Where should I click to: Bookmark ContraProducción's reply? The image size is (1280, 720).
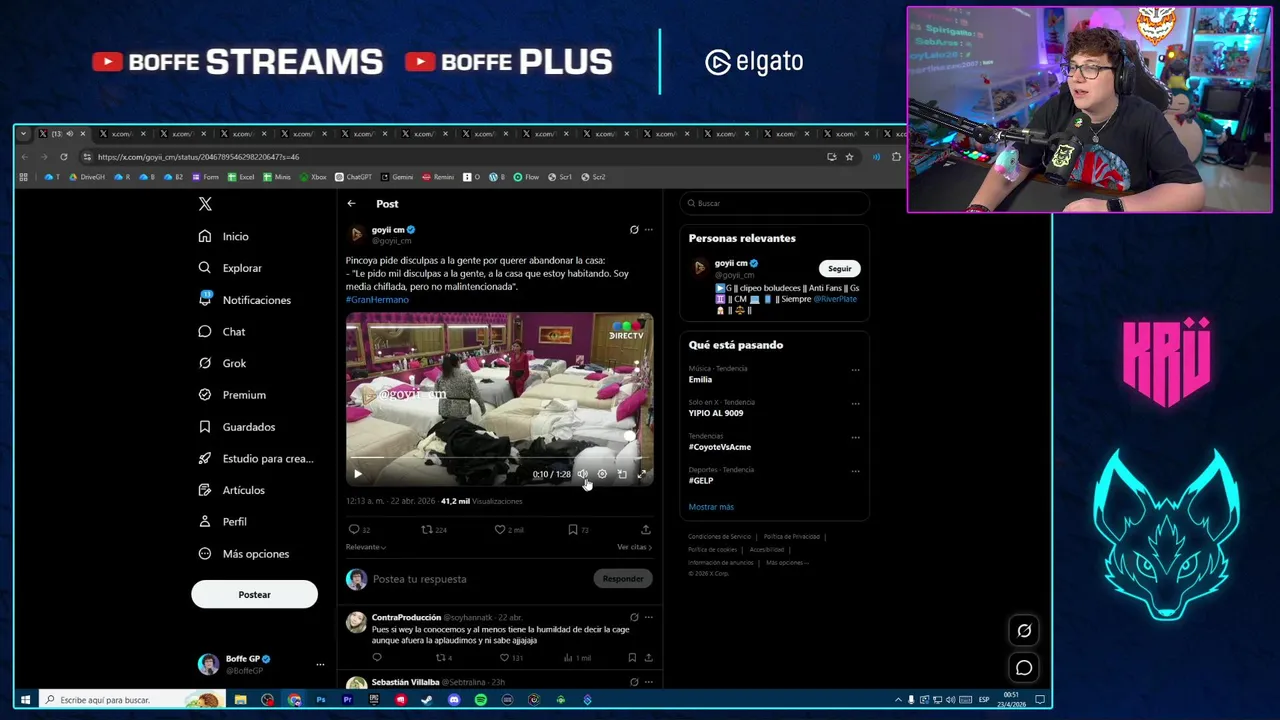pyautogui.click(x=632, y=658)
